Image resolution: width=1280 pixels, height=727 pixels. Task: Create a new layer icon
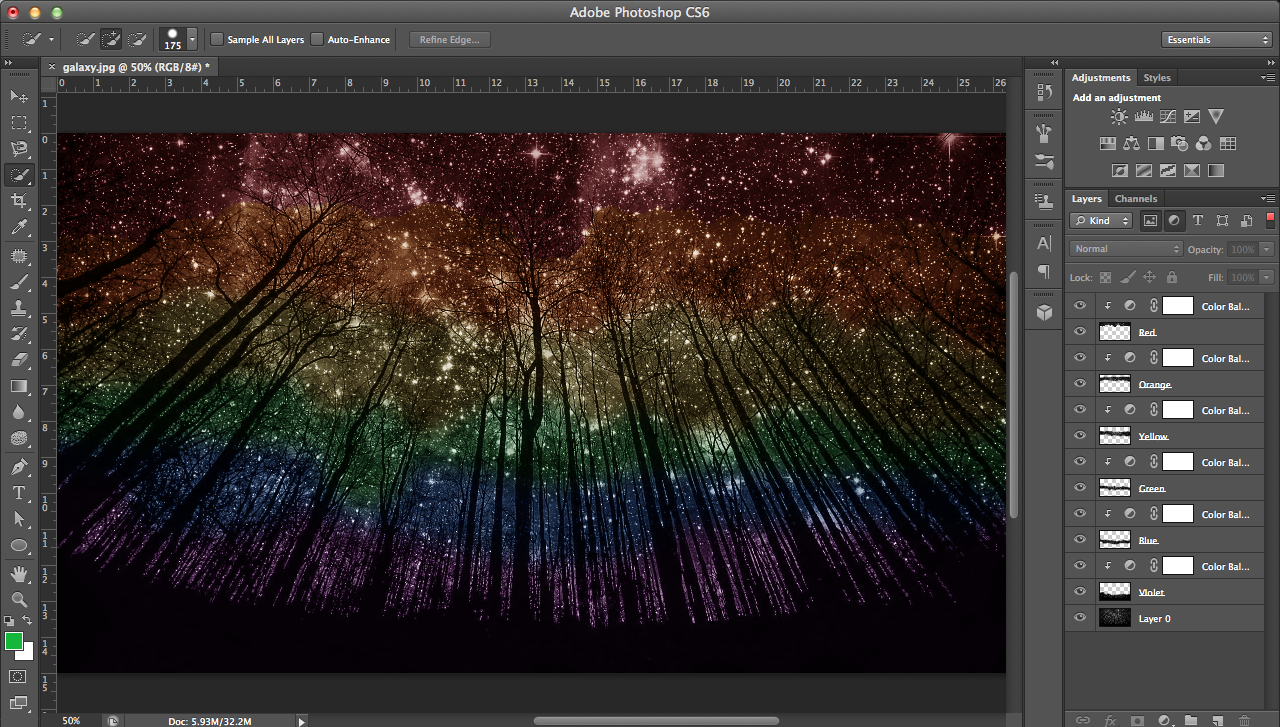point(1218,720)
